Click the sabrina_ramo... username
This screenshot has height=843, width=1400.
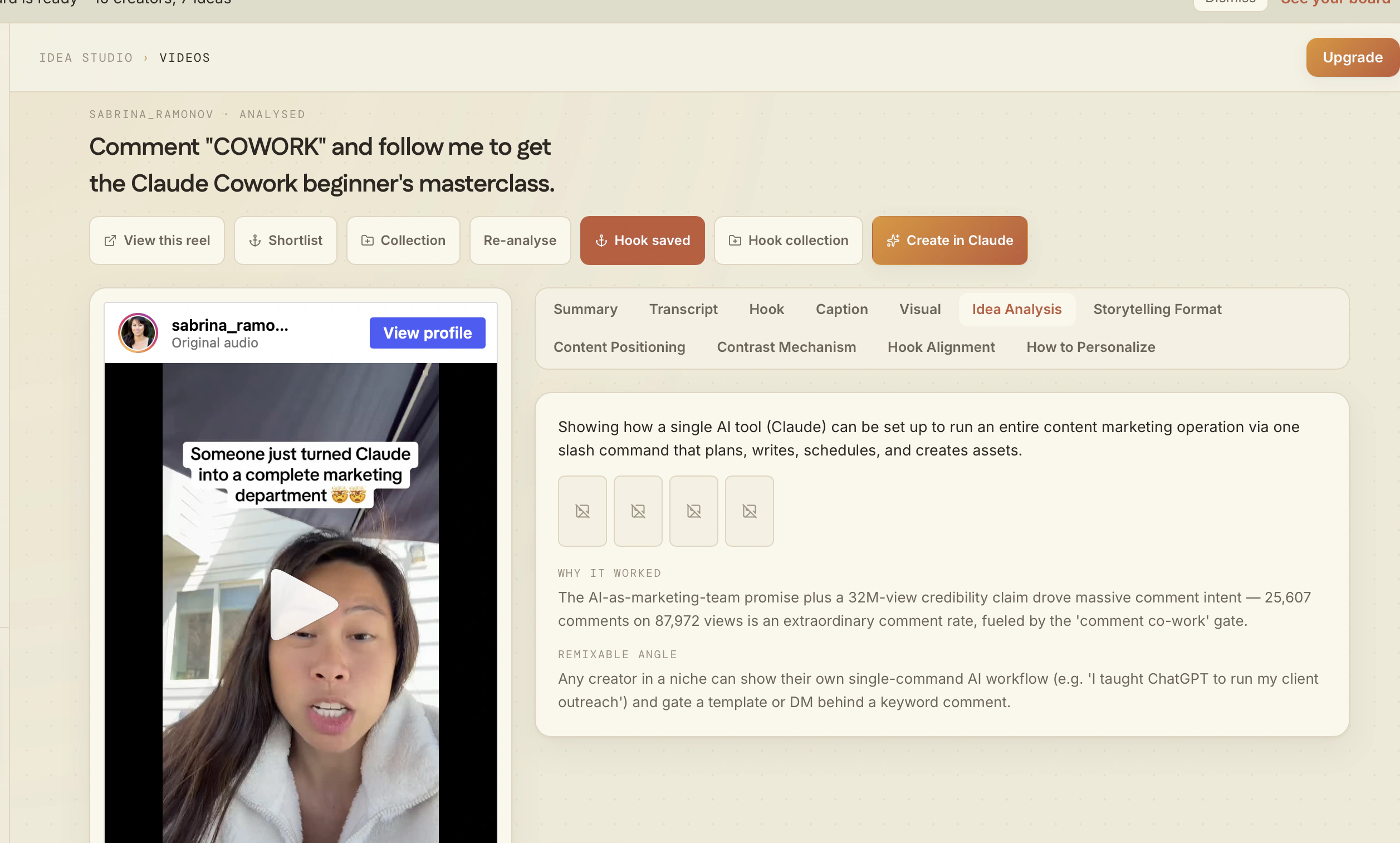(x=230, y=325)
